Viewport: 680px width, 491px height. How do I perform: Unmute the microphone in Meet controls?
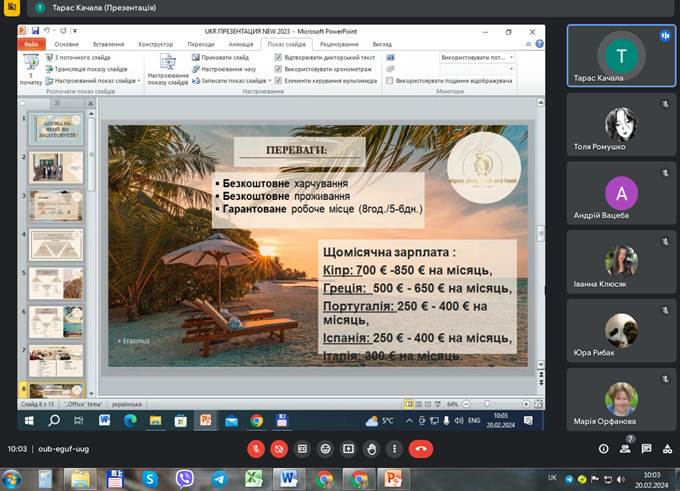pos(256,449)
